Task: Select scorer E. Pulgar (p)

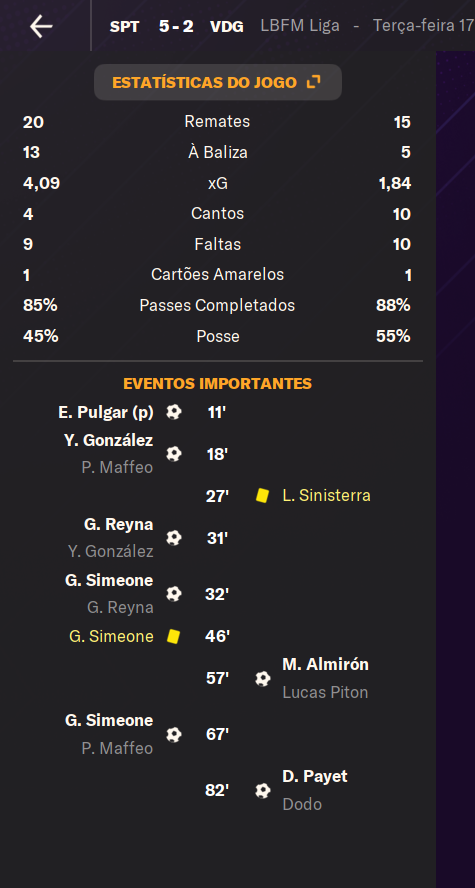Action: click(x=106, y=412)
